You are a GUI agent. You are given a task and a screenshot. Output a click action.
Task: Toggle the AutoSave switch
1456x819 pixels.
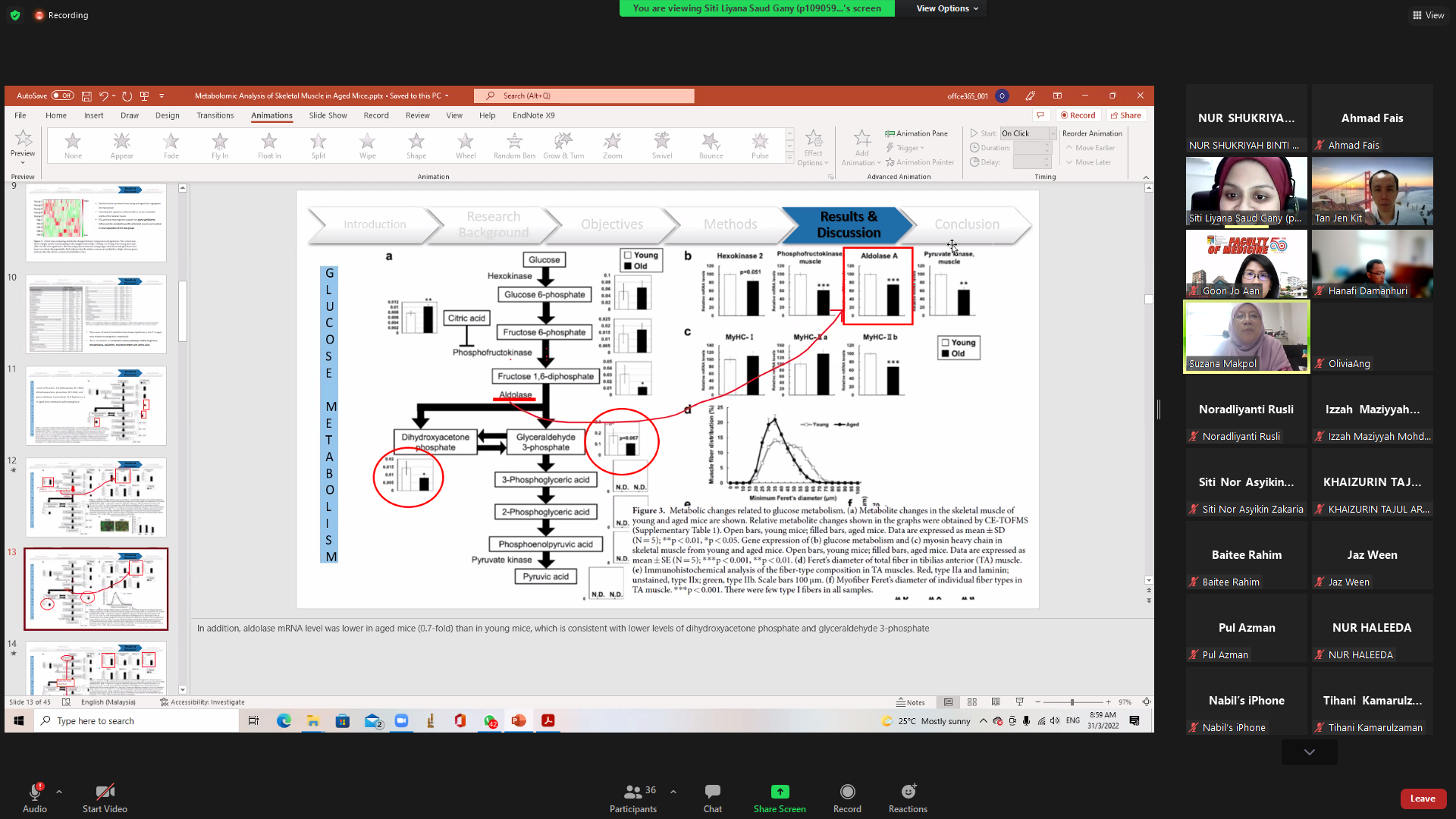click(x=62, y=96)
